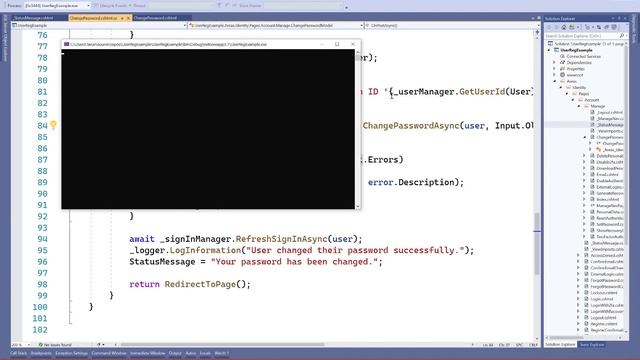Open the Output tab
The height and width of the screenshot is (360, 640).
coord(175,353)
